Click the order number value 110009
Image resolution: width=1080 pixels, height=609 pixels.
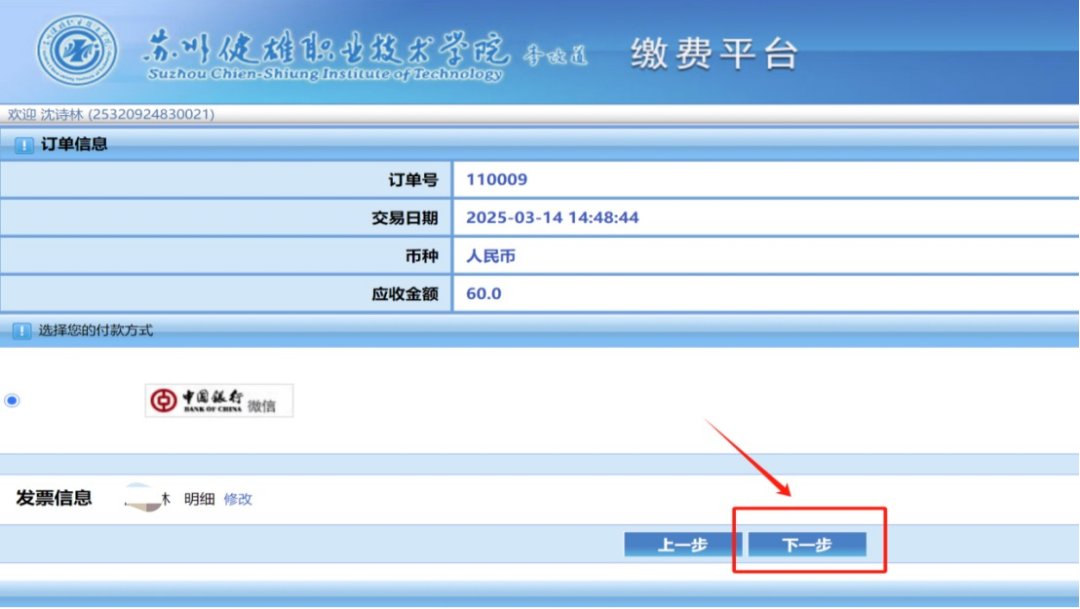point(497,180)
